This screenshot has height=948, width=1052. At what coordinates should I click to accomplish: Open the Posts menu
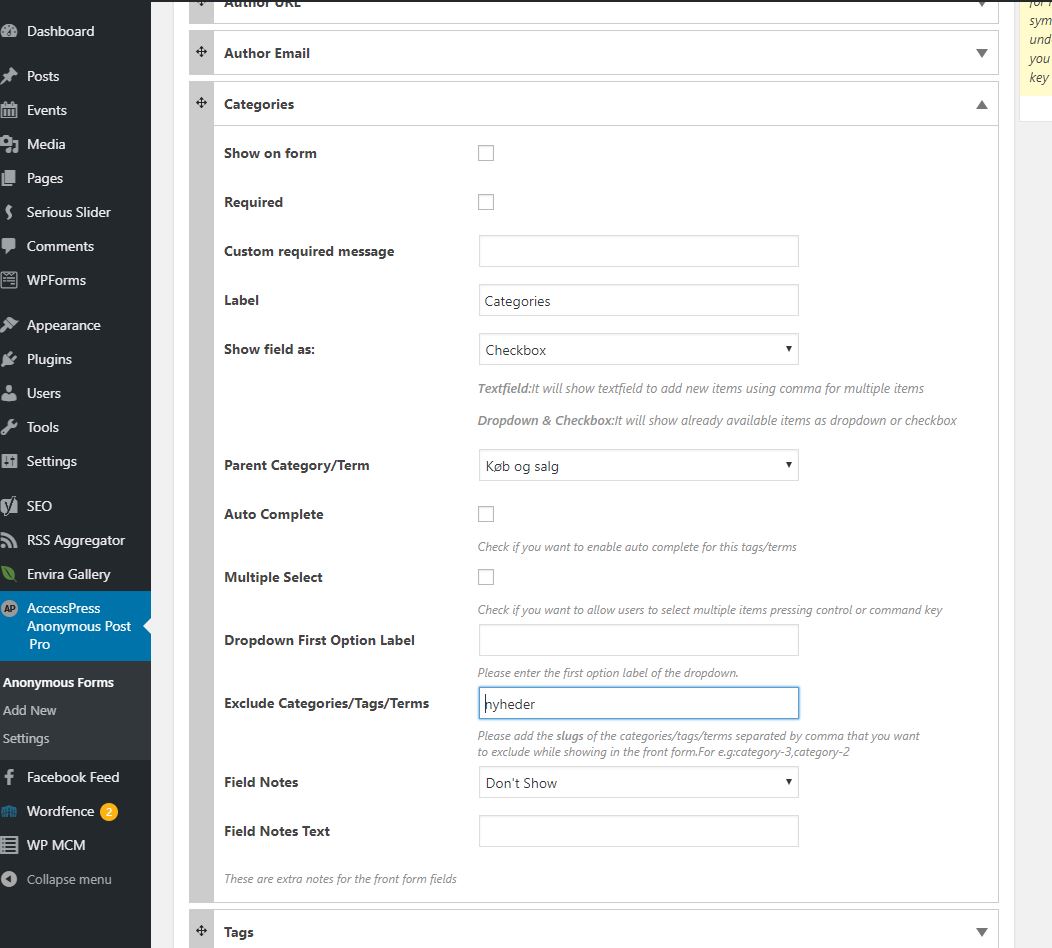tap(43, 76)
